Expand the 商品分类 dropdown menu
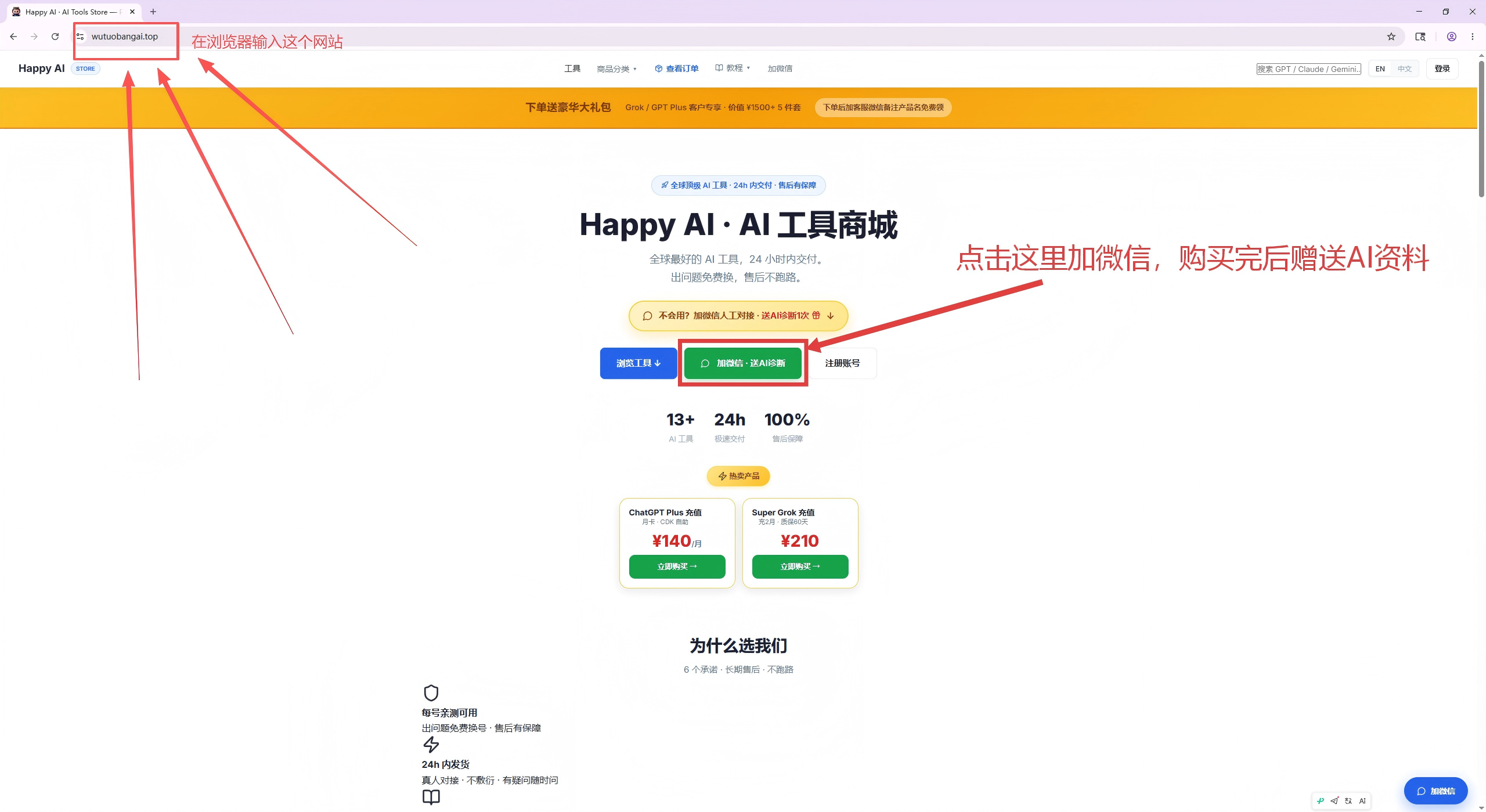 tap(616, 68)
